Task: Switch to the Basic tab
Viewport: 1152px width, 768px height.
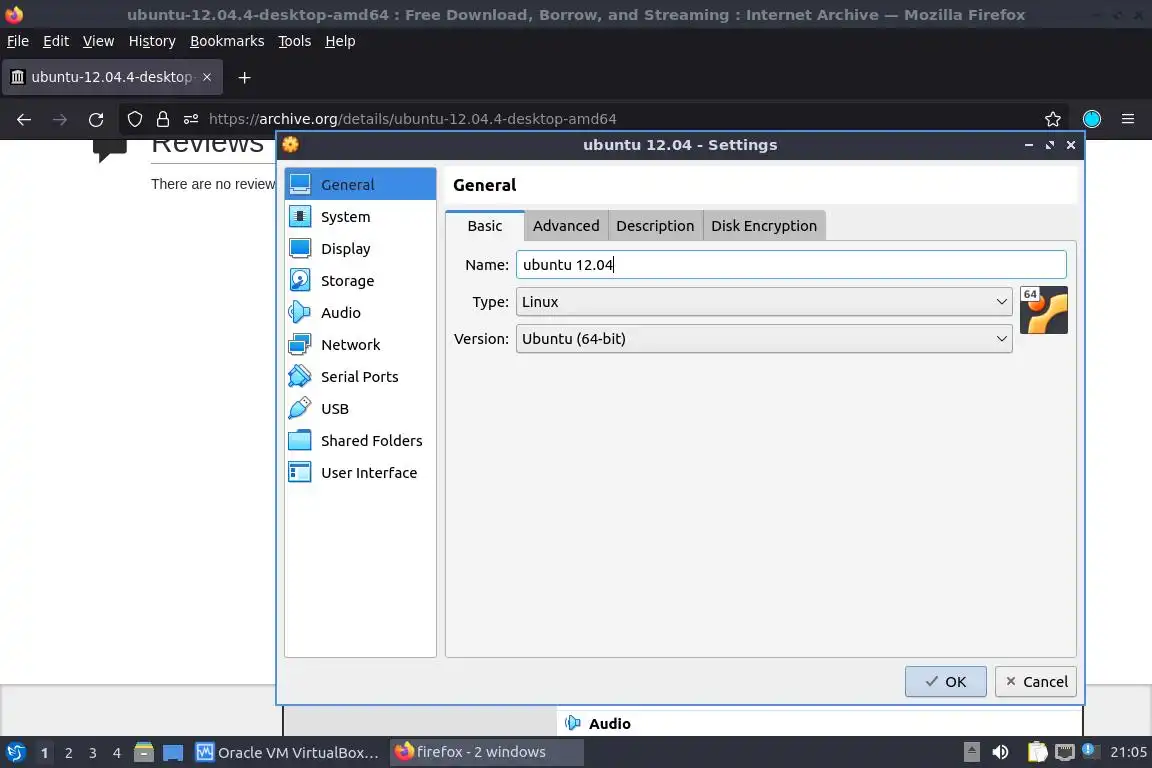Action: click(485, 226)
